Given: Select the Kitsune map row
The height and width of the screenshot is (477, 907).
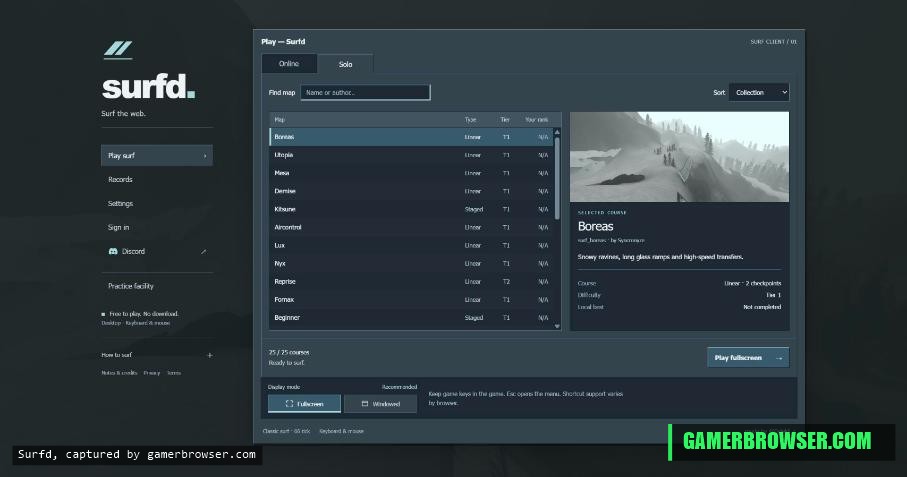Looking at the screenshot, I should pos(411,209).
